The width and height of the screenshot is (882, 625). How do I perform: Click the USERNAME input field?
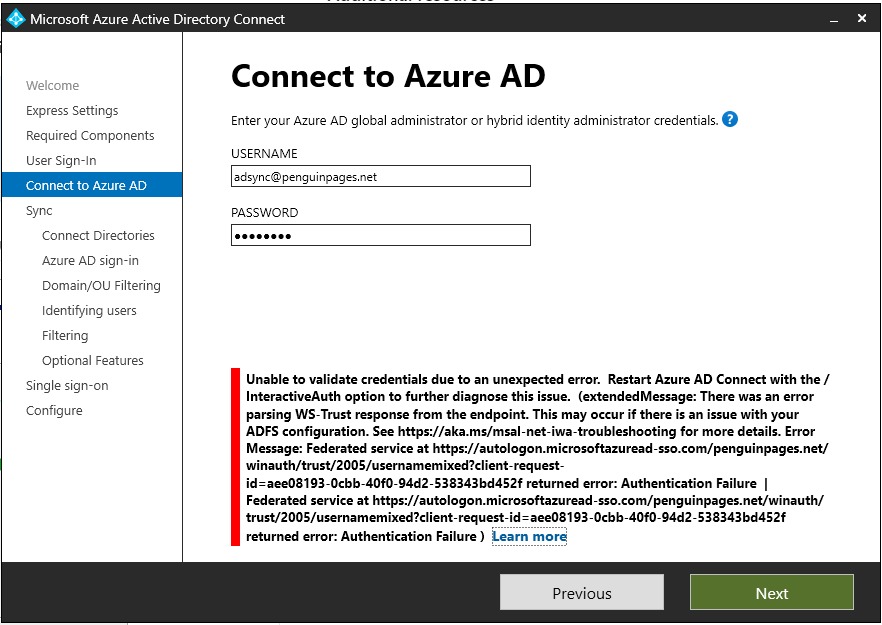pos(381,176)
